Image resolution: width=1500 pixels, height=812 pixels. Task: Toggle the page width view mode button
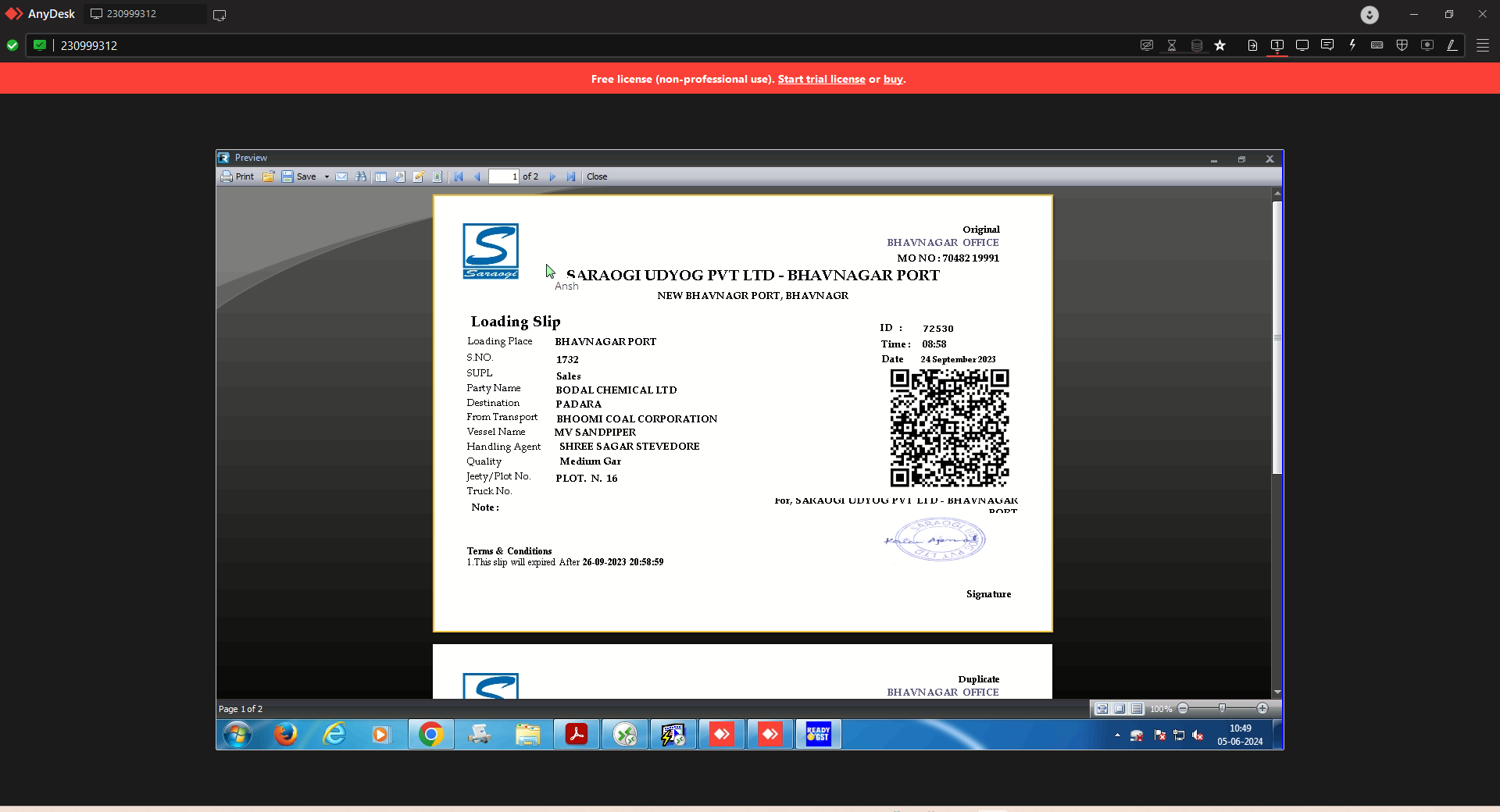coord(1102,709)
